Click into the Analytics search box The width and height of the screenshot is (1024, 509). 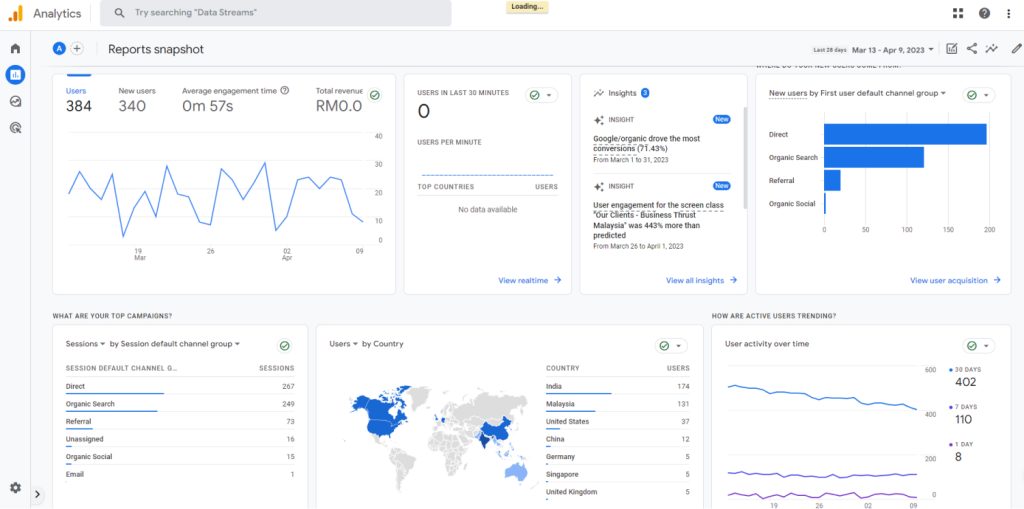[276, 13]
